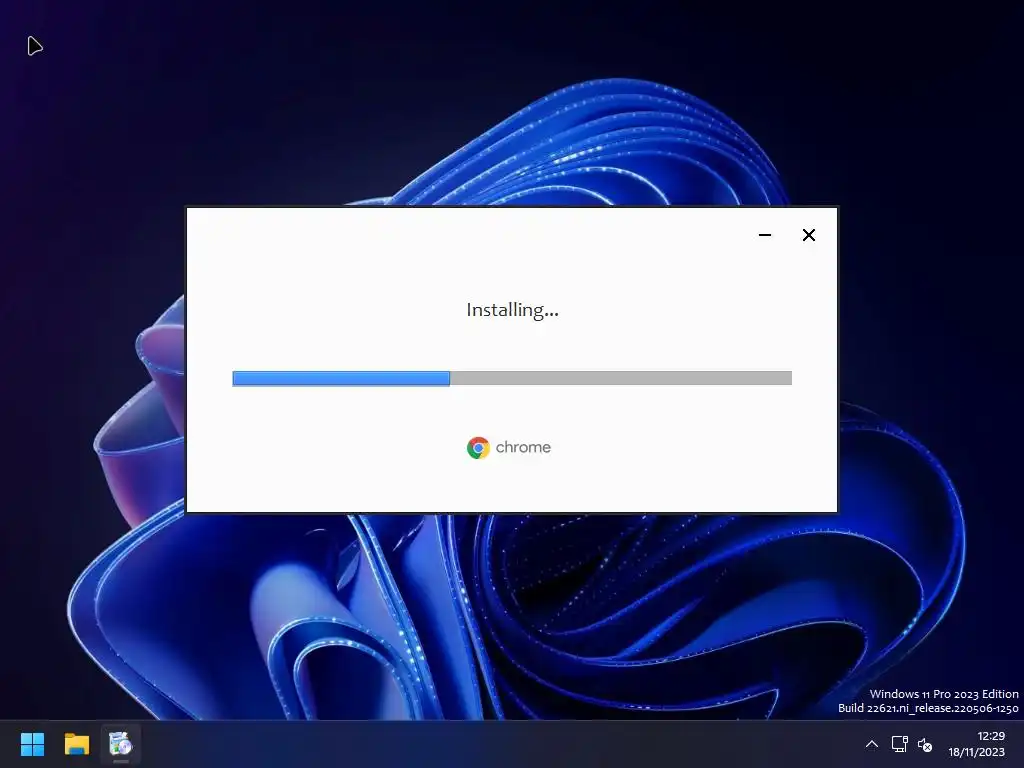Minimize the Chrome installer window
The height and width of the screenshot is (768, 1024).
click(765, 235)
